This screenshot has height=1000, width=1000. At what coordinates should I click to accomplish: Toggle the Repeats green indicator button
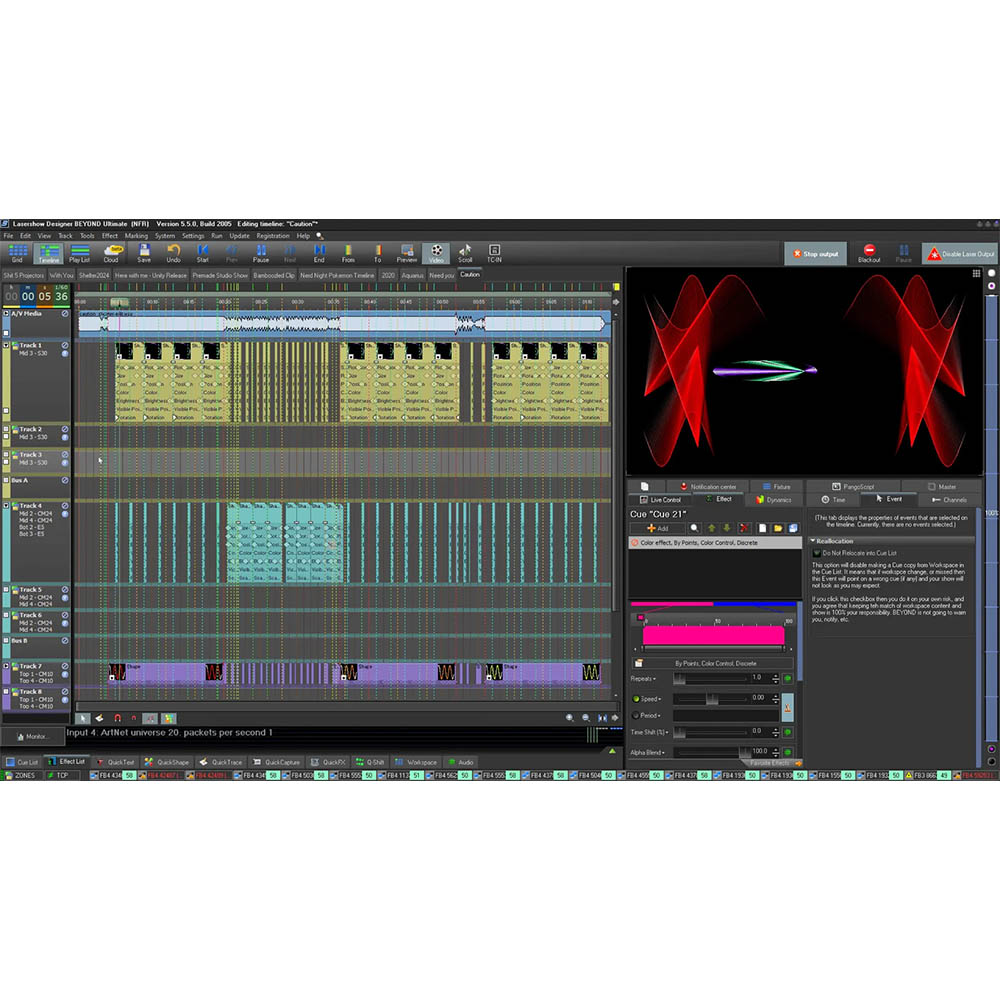pyautogui.click(x=788, y=679)
